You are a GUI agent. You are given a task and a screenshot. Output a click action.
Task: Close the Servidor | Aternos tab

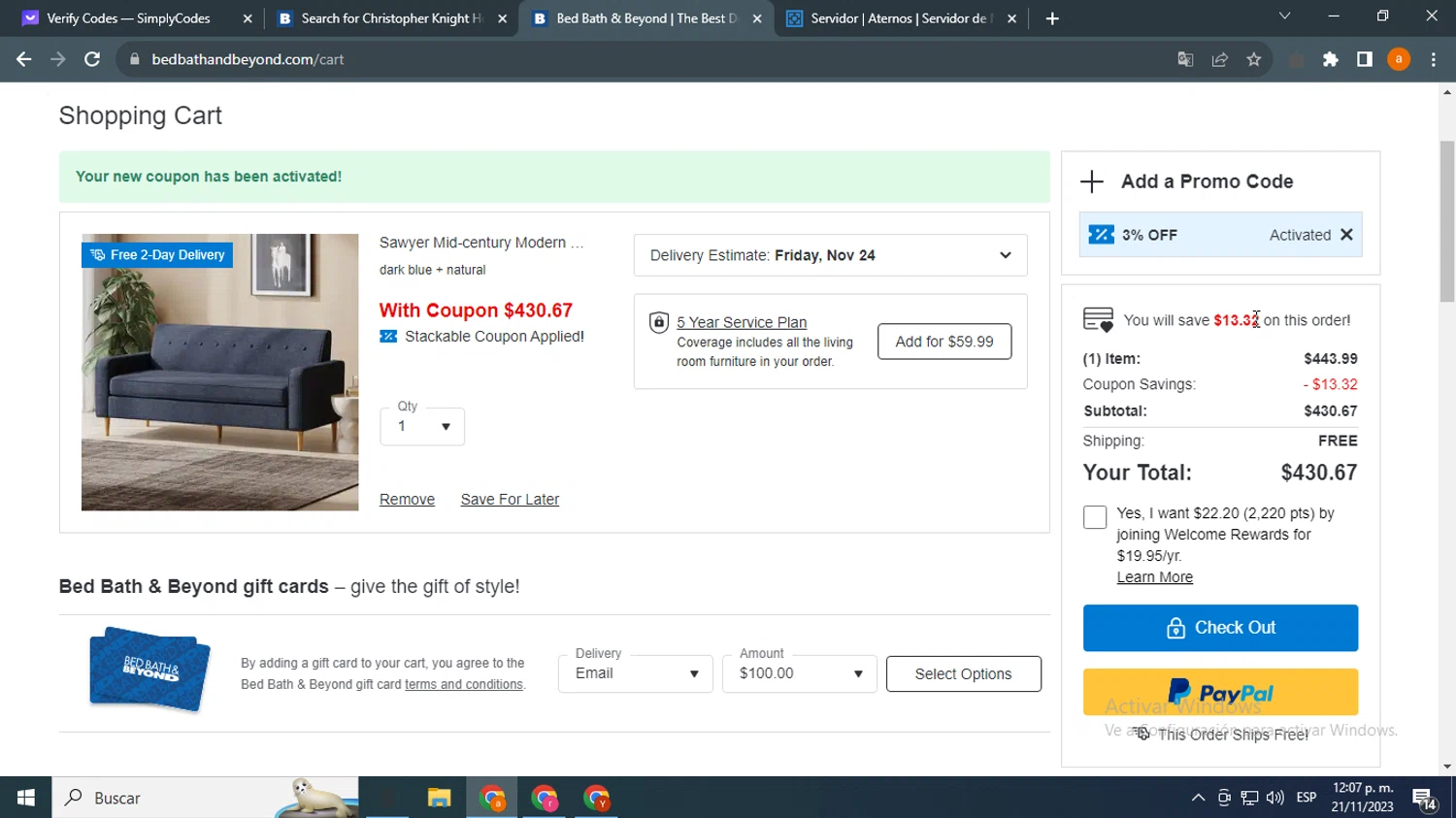(x=1011, y=18)
